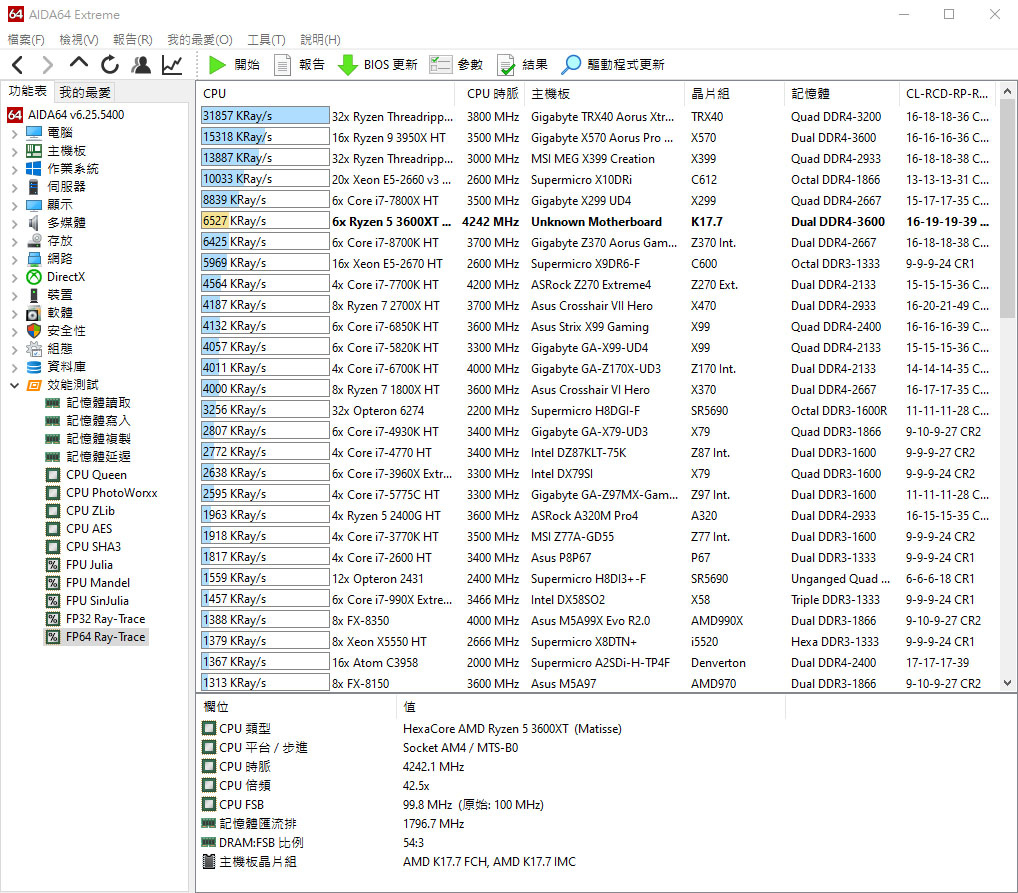Open the 記憶體延遲 benchmark
Viewport: 1018px width, 893px height.
88,457
